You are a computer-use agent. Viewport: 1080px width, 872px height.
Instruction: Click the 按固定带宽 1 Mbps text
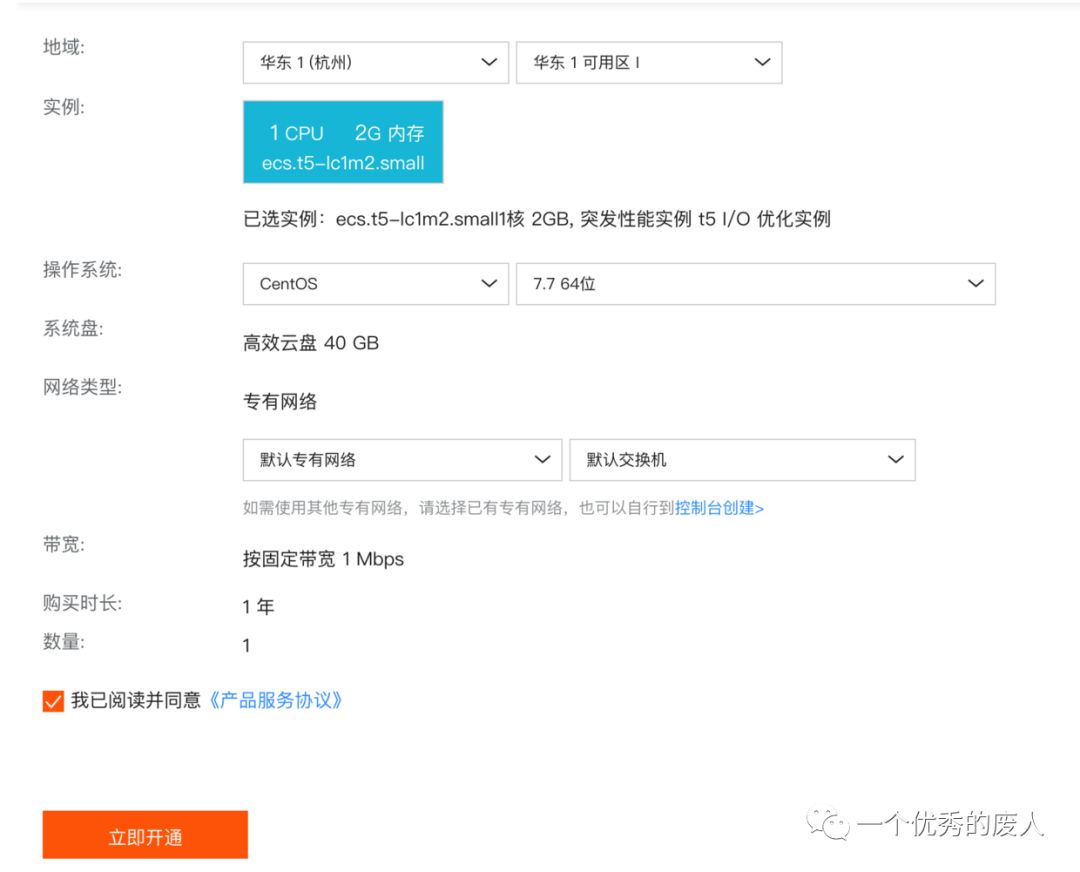[x=323, y=559]
